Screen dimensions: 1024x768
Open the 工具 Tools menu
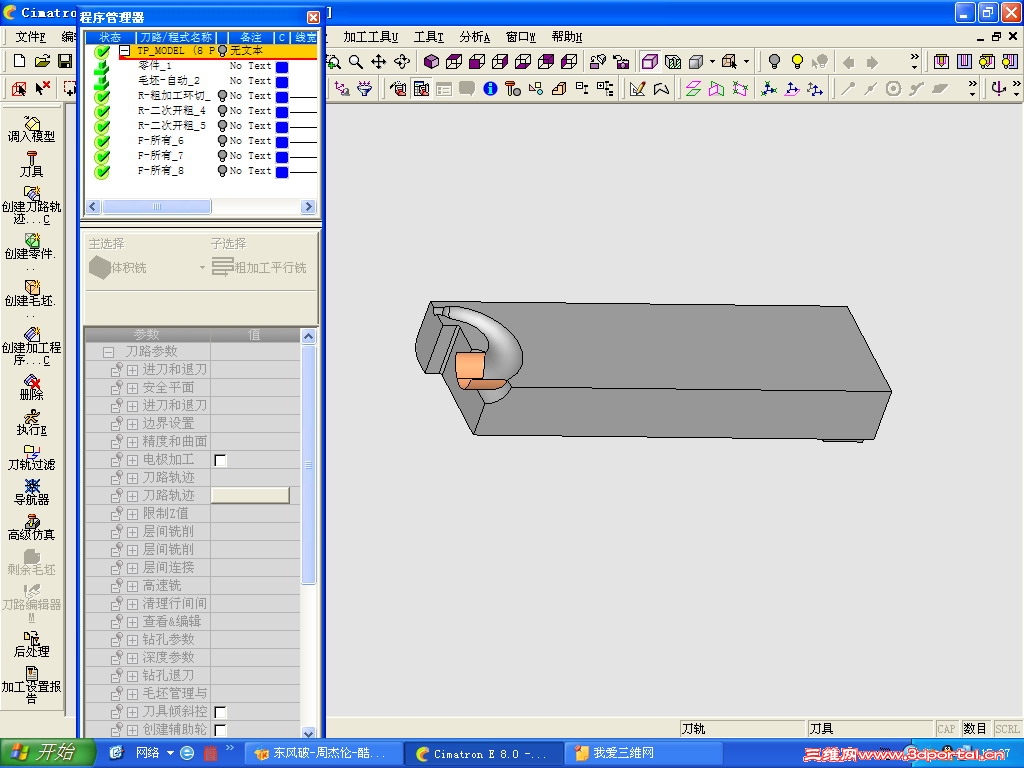click(428, 37)
